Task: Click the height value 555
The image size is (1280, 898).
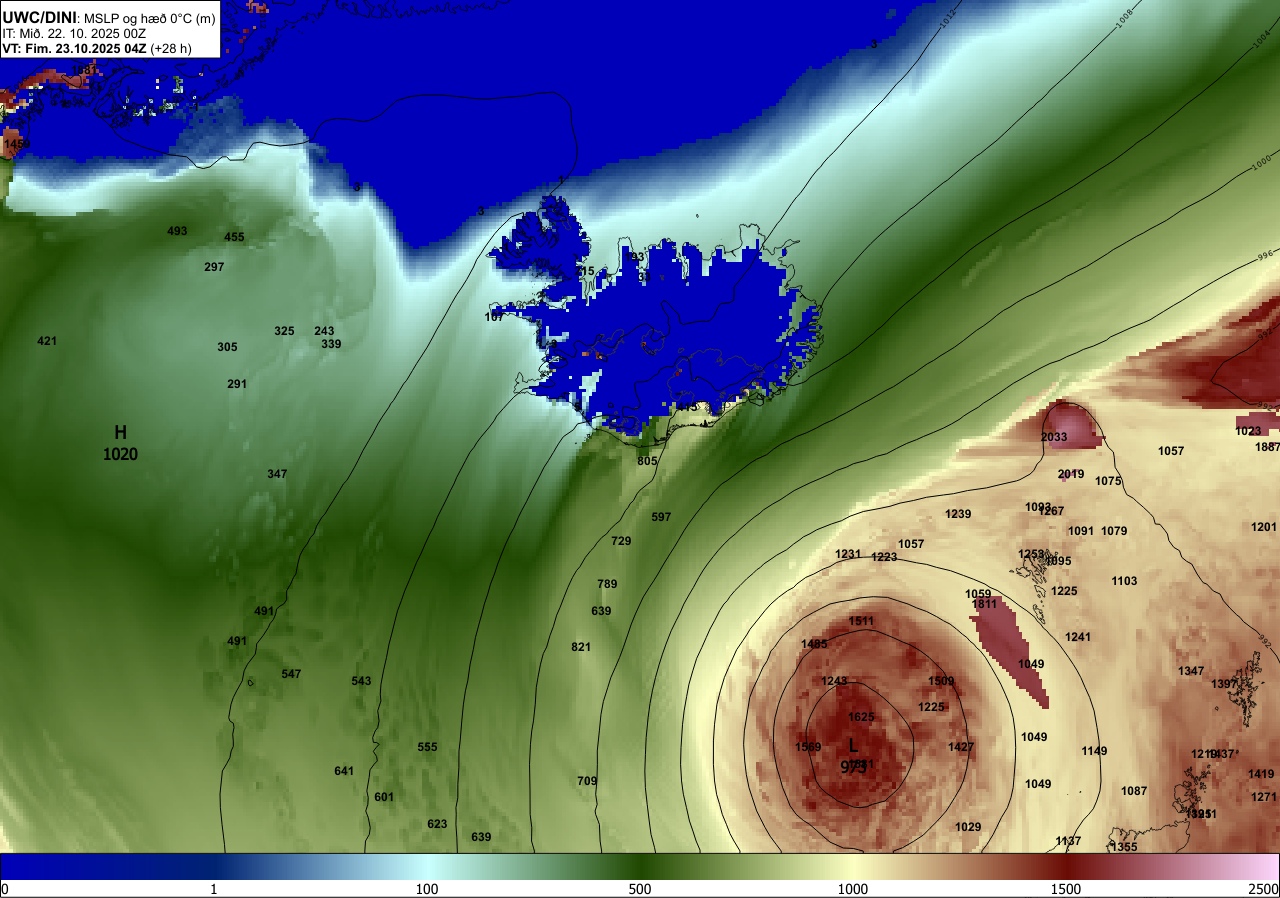Action: [427, 747]
